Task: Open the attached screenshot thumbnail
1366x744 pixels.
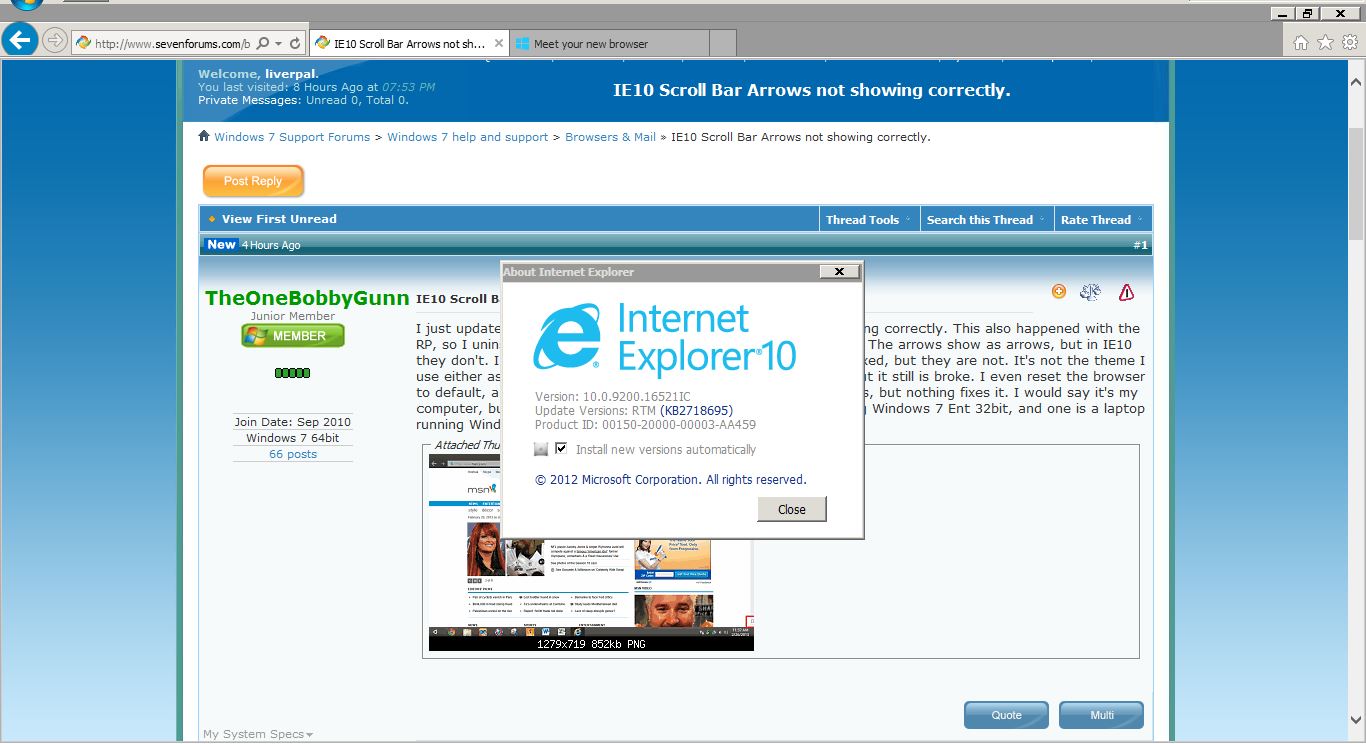Action: (x=591, y=552)
